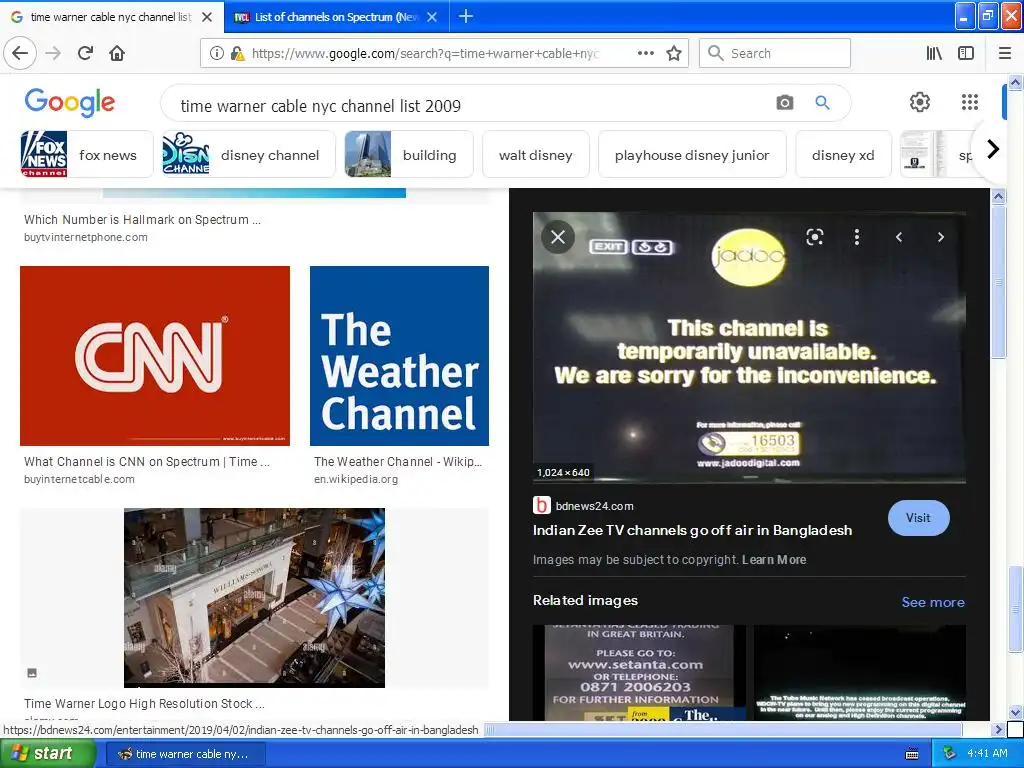Click the Learn More copyright link

tap(774, 560)
